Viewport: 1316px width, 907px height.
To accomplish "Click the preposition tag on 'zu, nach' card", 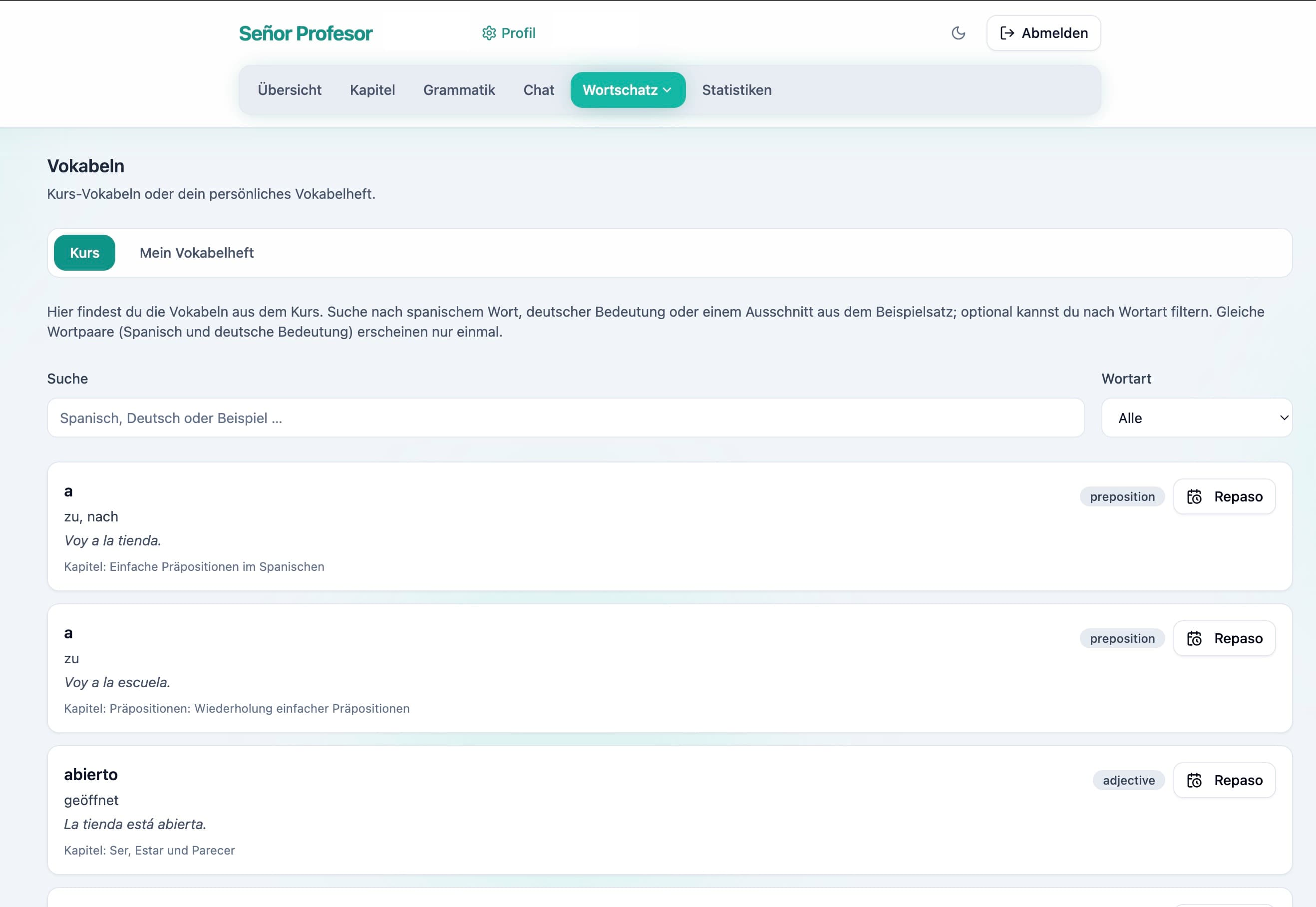I will [x=1122, y=496].
